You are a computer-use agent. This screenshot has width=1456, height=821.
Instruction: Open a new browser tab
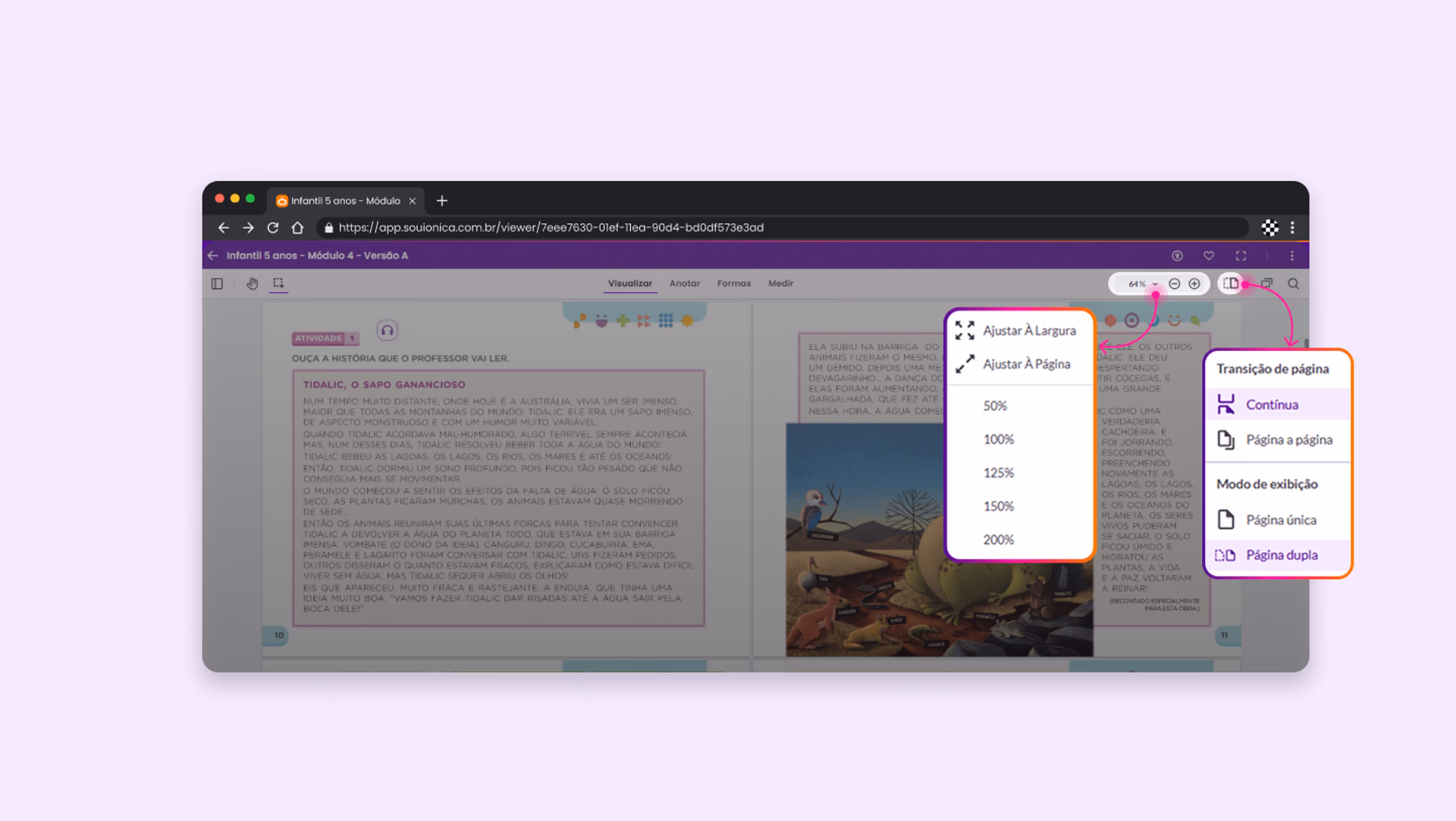442,201
